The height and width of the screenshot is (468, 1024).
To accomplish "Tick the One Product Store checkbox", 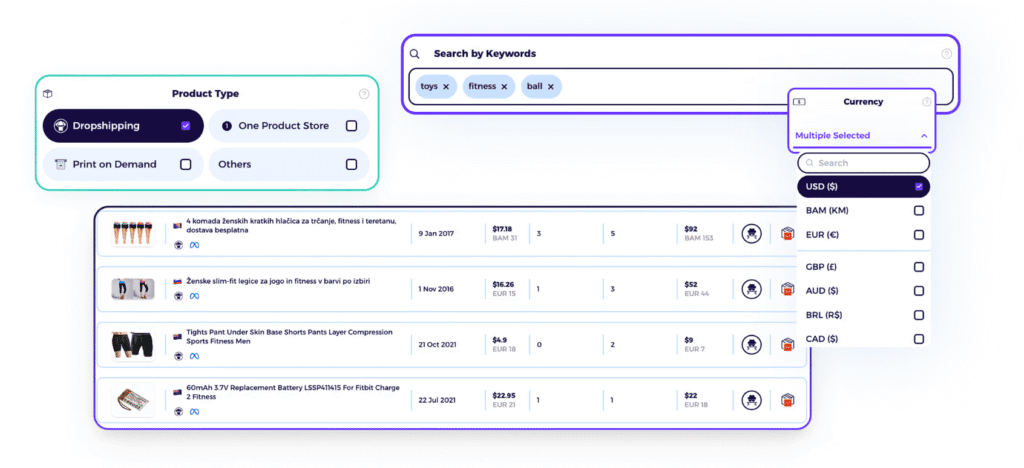I will [351, 126].
